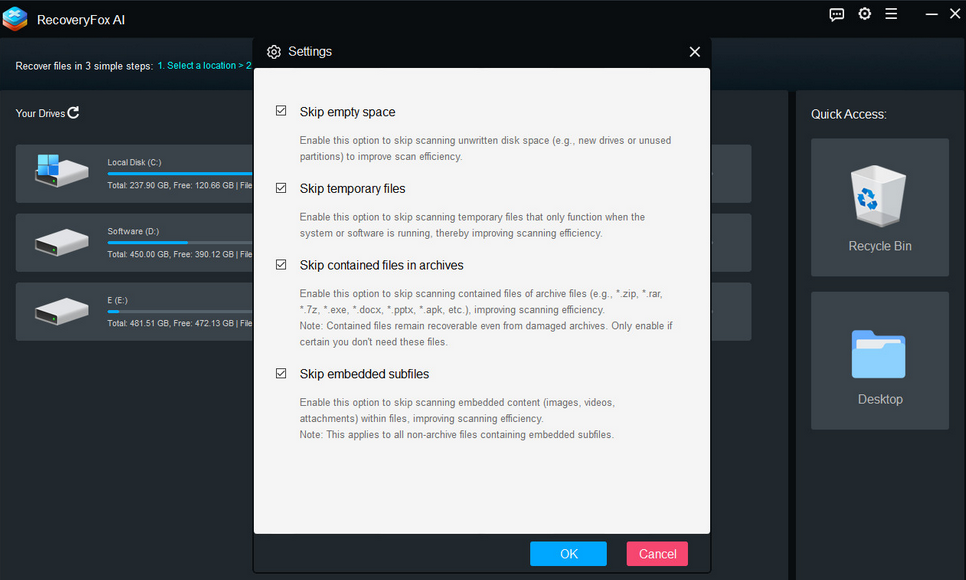Click the 'Skip temporary files' label

pyautogui.click(x=352, y=189)
